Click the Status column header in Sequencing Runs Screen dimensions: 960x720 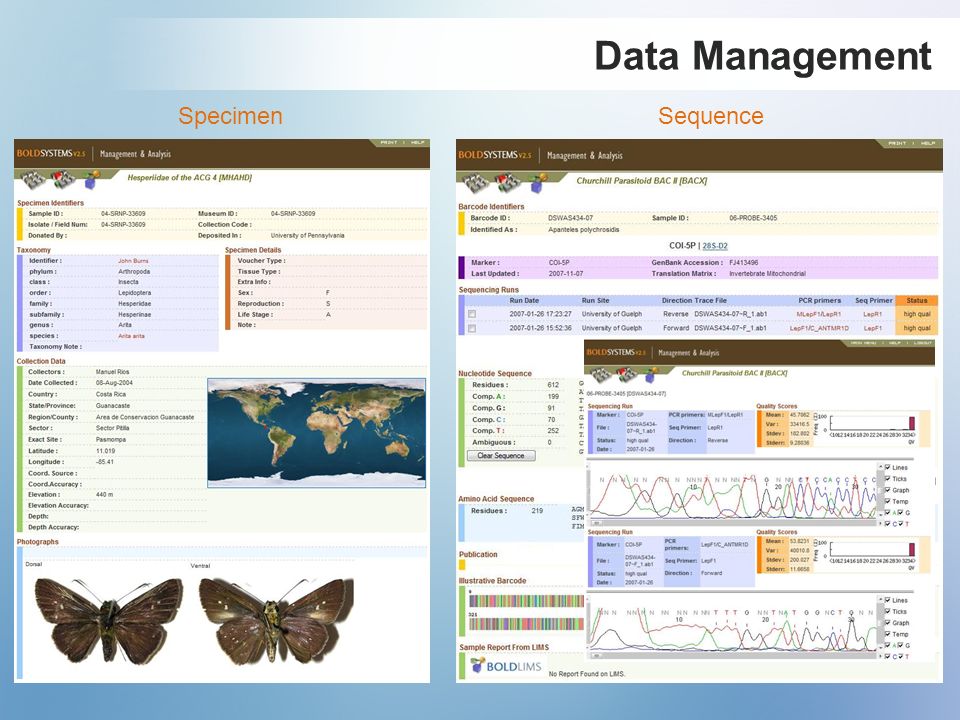tap(917, 301)
